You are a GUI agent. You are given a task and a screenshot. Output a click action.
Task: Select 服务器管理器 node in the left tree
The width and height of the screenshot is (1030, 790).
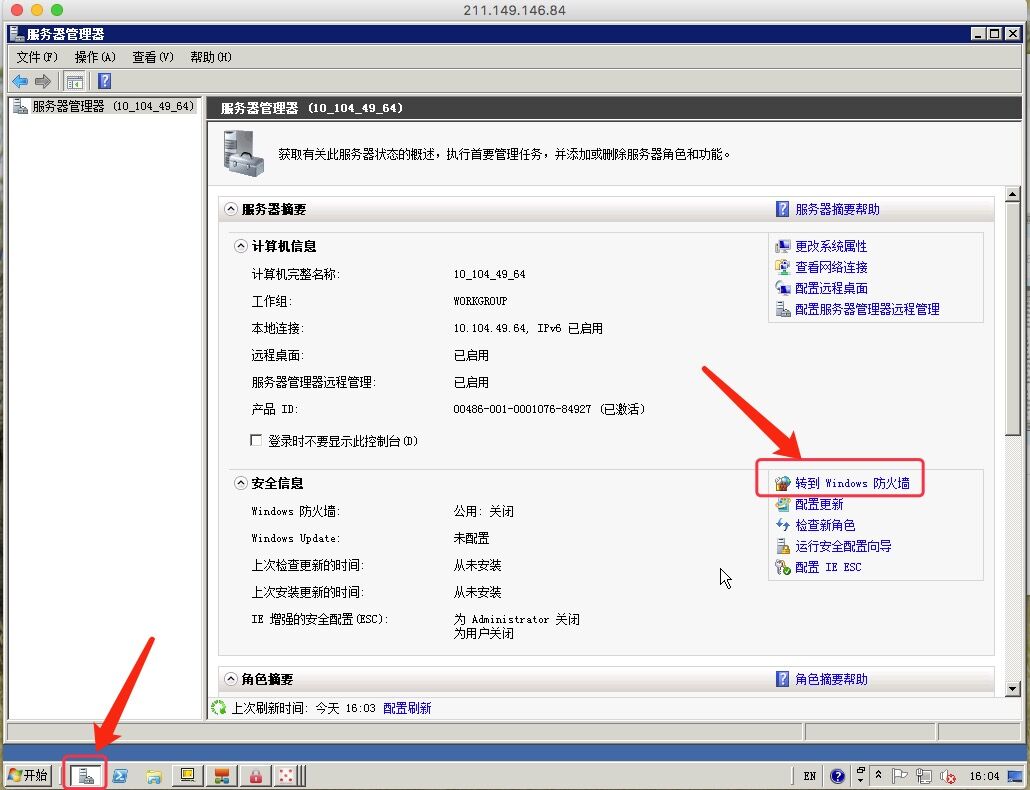[x=68, y=106]
